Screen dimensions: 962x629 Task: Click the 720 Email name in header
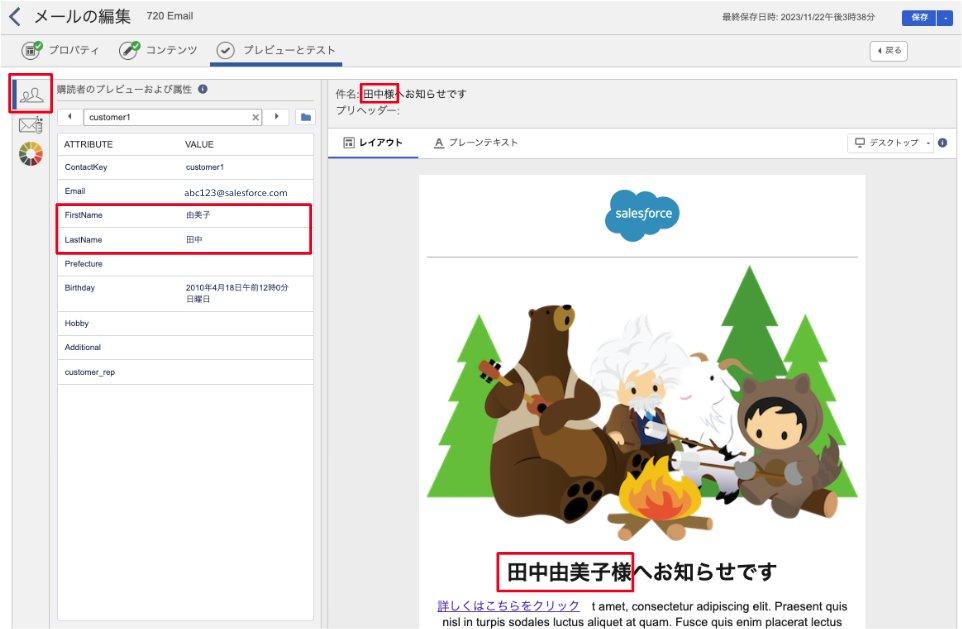pos(170,16)
